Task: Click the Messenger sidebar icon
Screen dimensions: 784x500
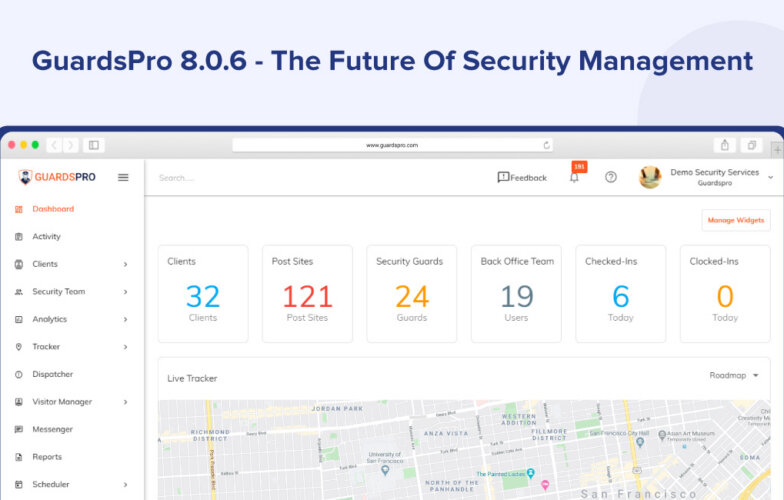Action: [x=18, y=429]
